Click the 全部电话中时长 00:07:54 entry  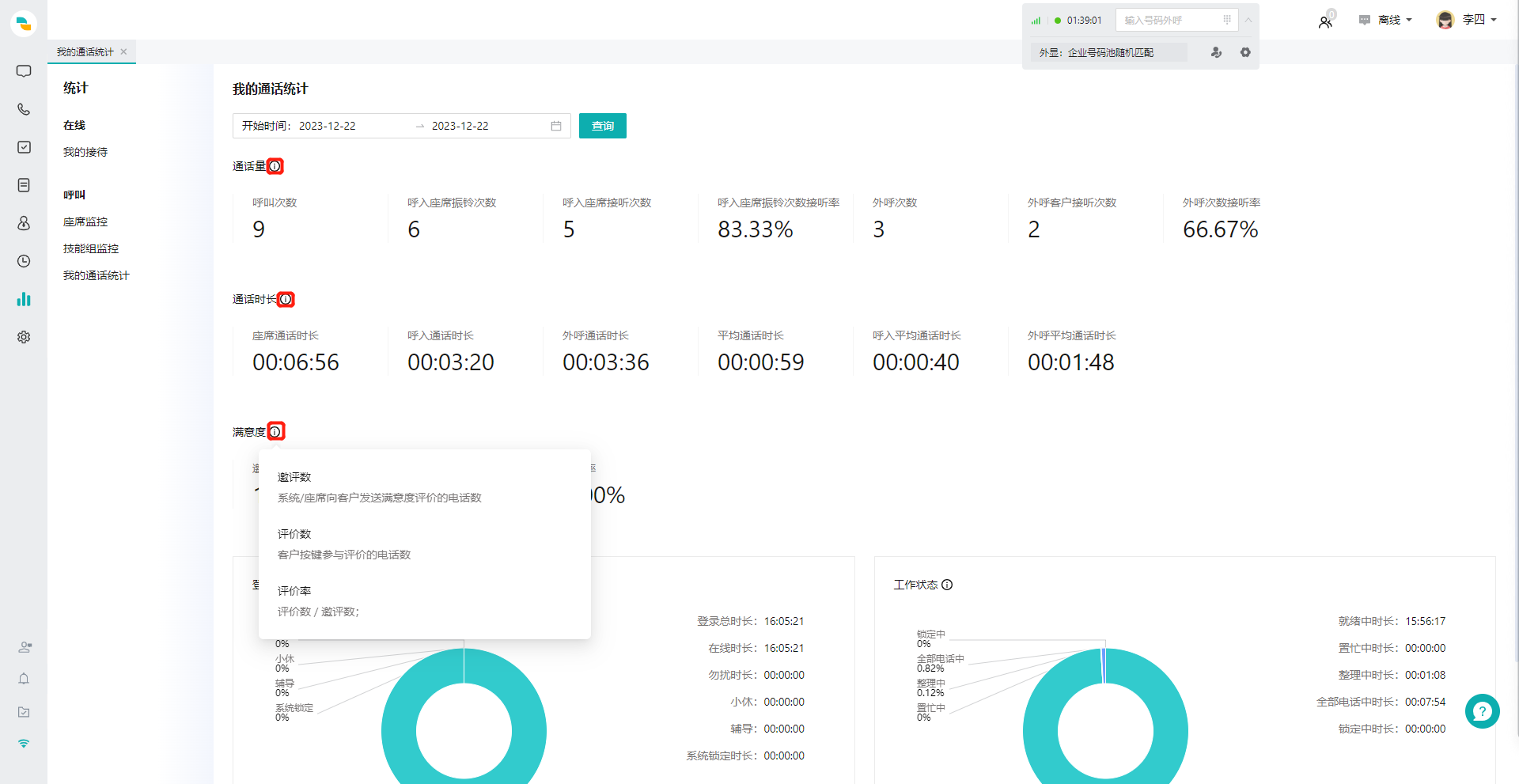click(1381, 702)
